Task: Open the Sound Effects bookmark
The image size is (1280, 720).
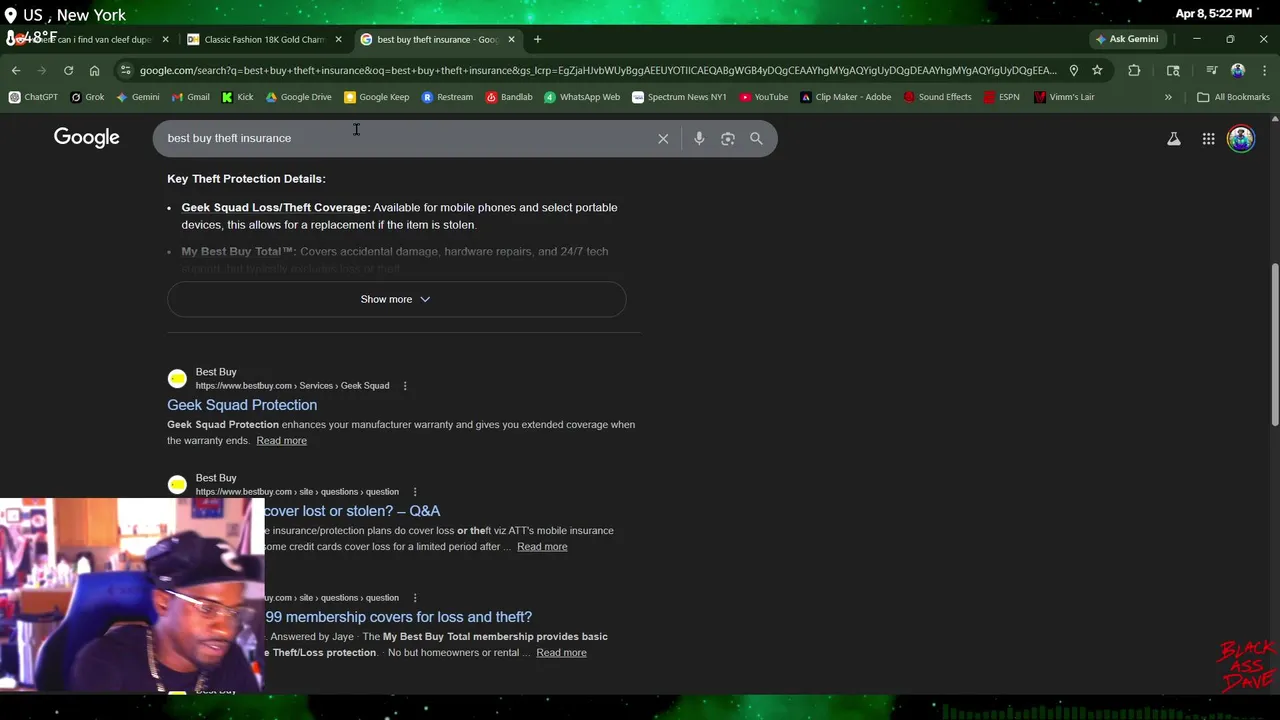Action: 937,97
